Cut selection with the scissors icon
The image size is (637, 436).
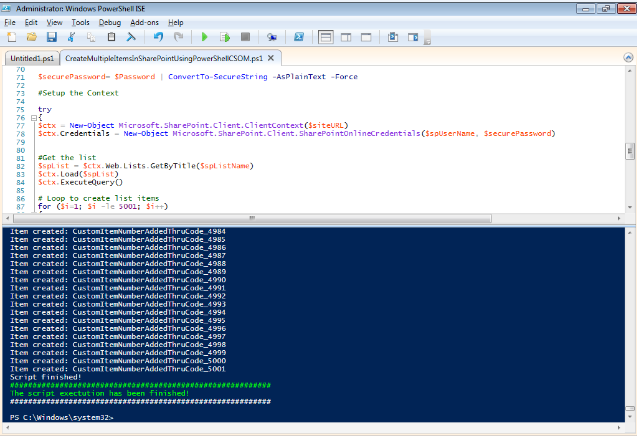pos(72,37)
